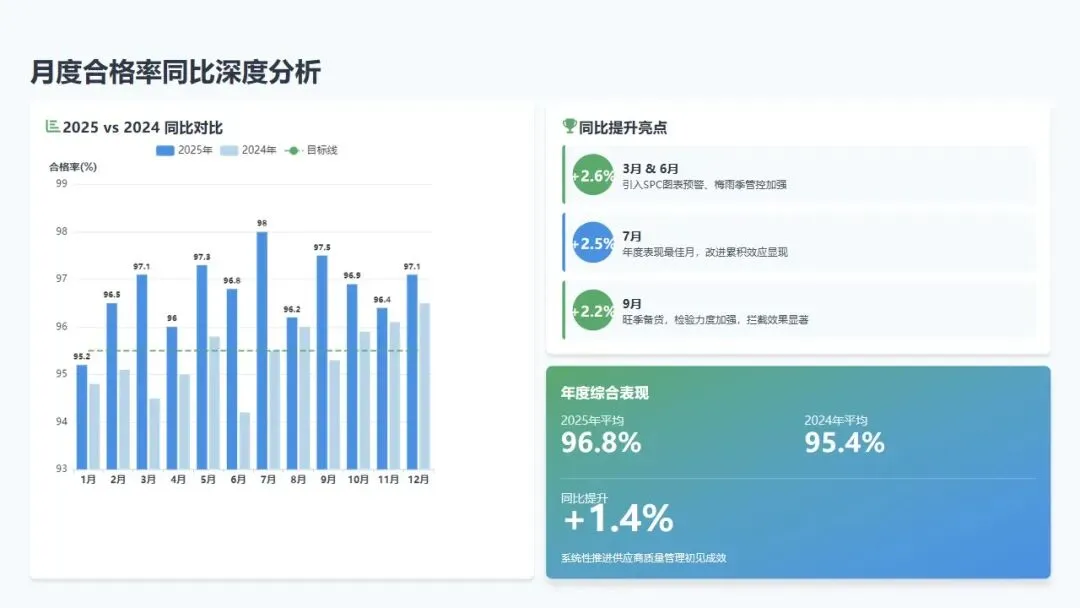Screen dimensions: 1080x608
Task: Click the 同比提升 label
Action: [584, 498]
